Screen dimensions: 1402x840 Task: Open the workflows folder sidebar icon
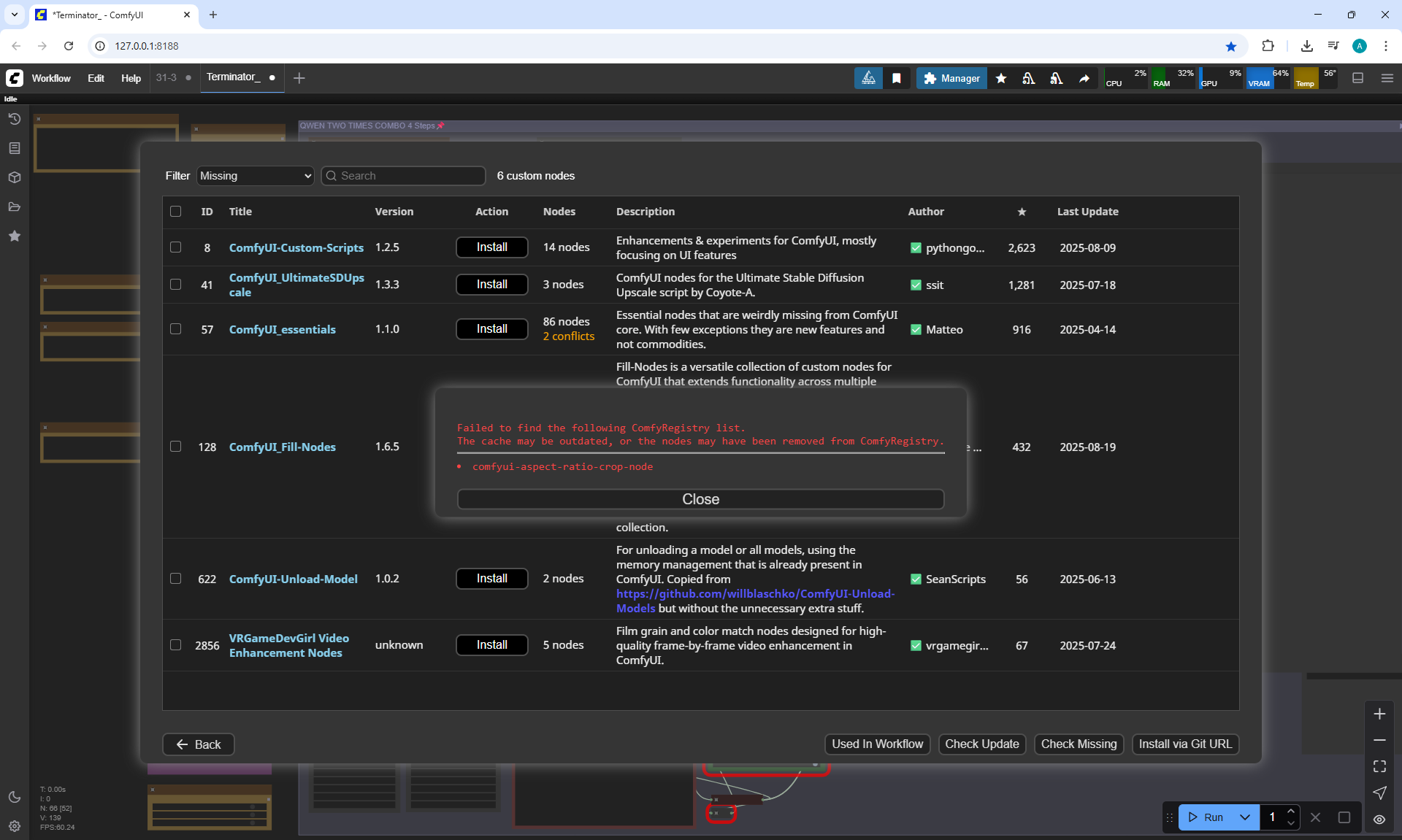pos(14,207)
